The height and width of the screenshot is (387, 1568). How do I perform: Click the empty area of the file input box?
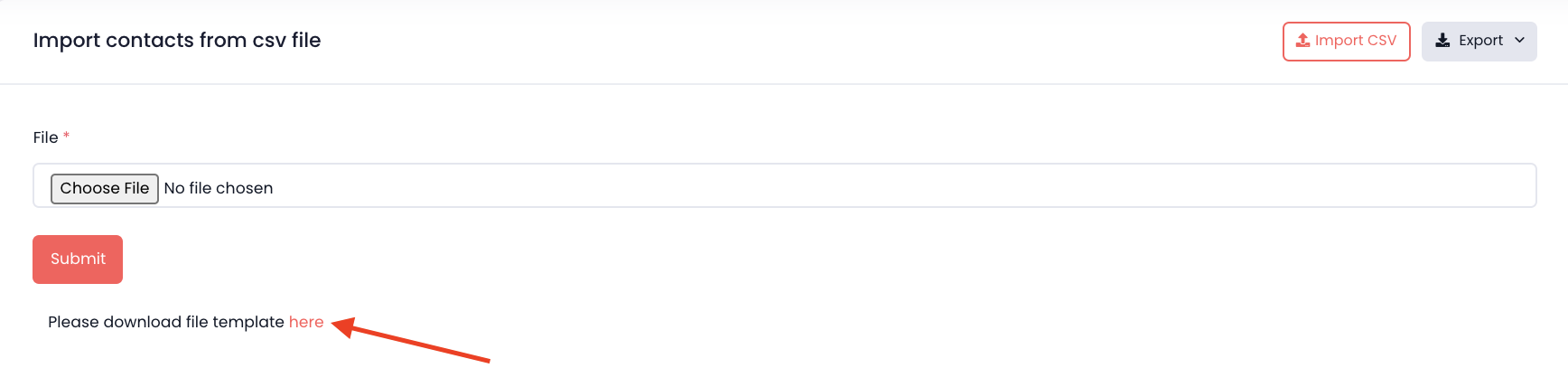[903, 186]
